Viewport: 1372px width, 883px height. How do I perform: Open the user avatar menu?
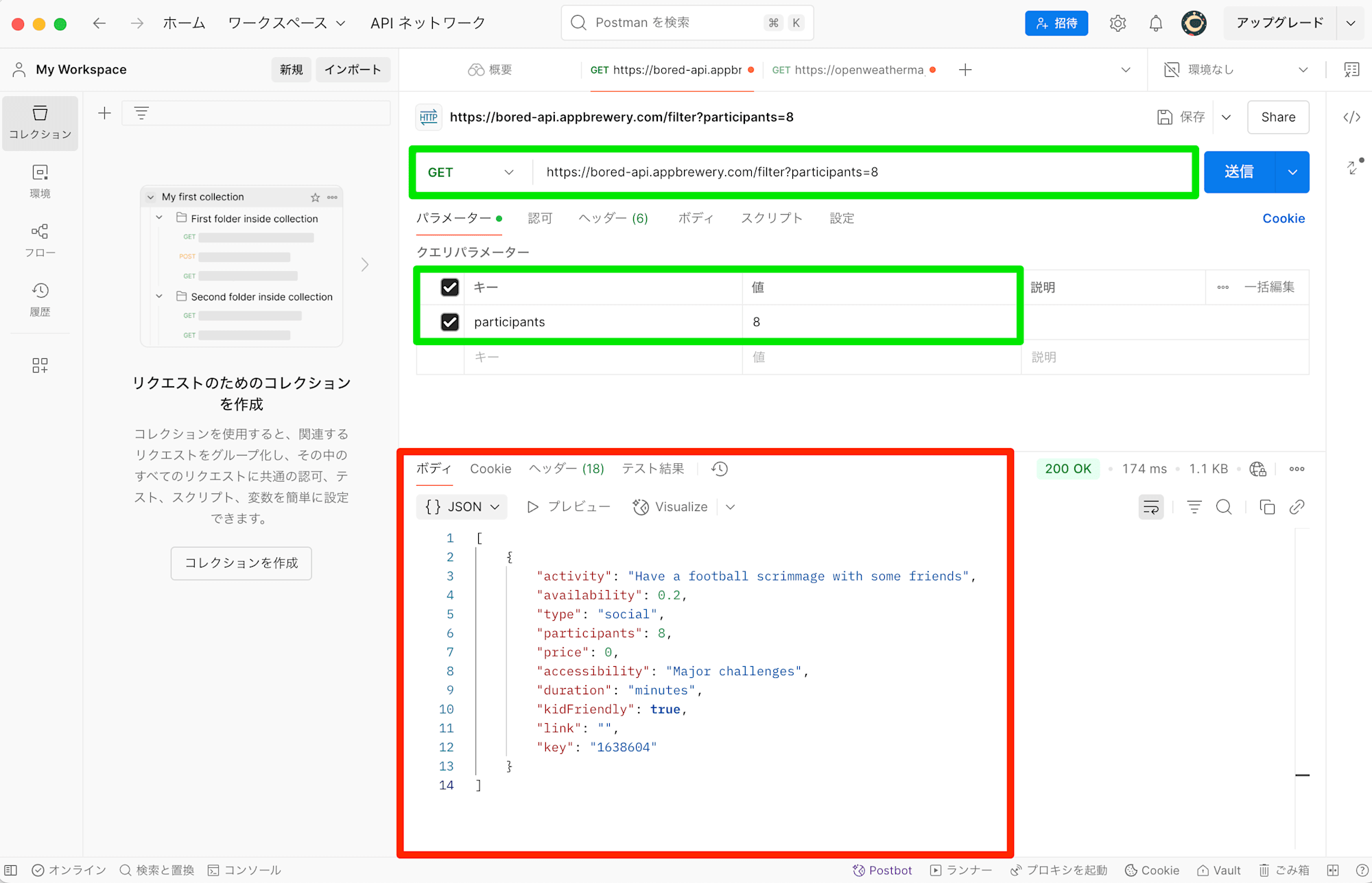1194,23
